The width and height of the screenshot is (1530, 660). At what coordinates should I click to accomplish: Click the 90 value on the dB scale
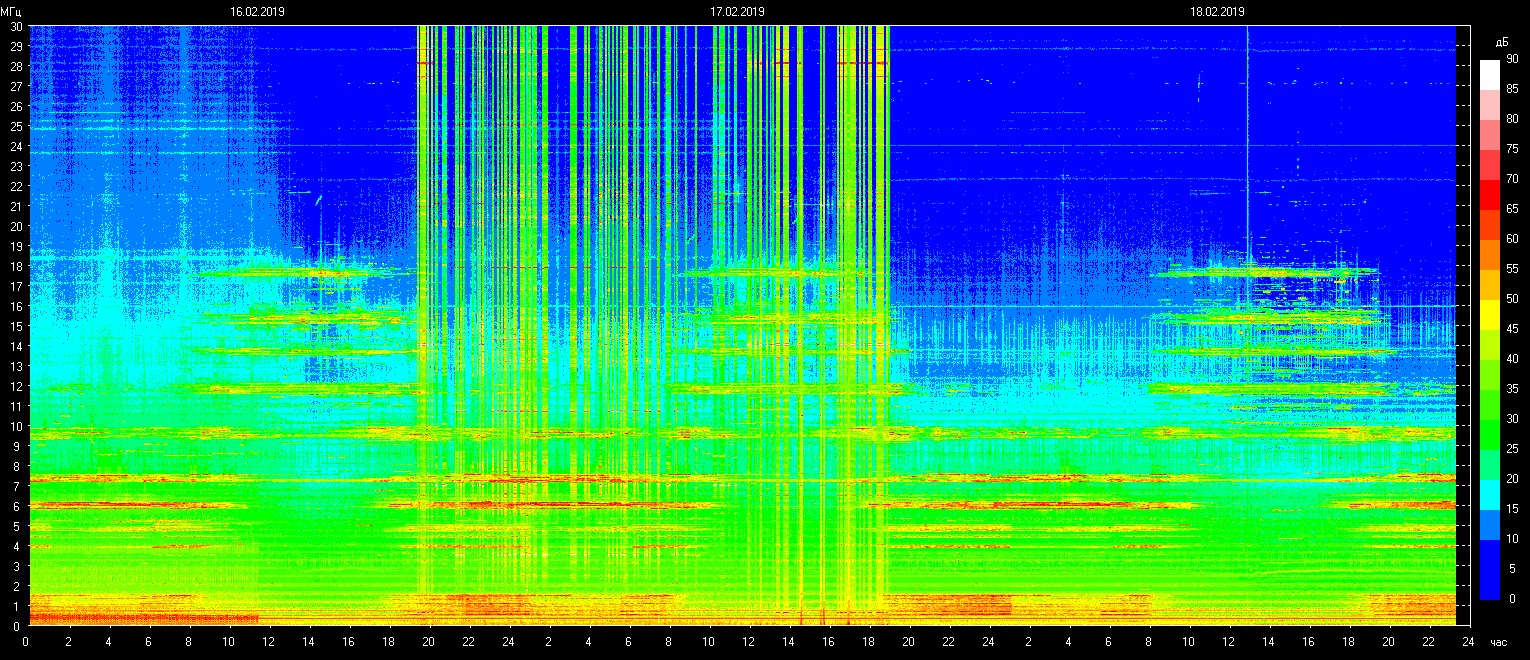pyautogui.click(x=1512, y=59)
